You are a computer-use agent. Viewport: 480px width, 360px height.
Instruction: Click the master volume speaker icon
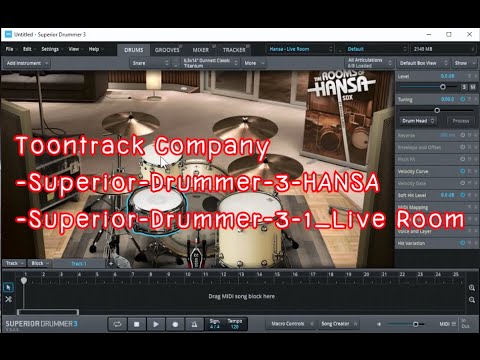(379, 324)
